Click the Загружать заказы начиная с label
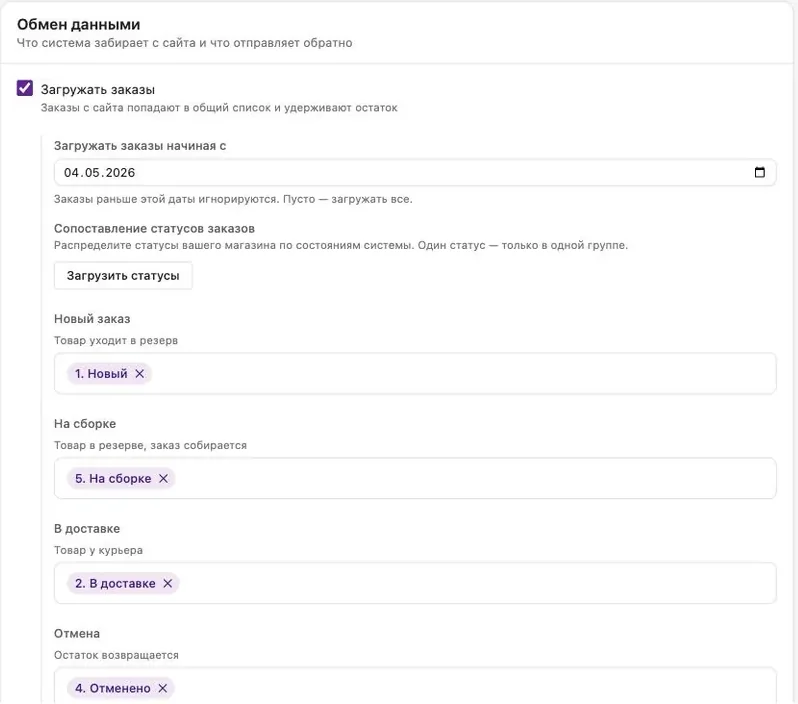Viewport: 798px width, 704px height. tap(140, 146)
